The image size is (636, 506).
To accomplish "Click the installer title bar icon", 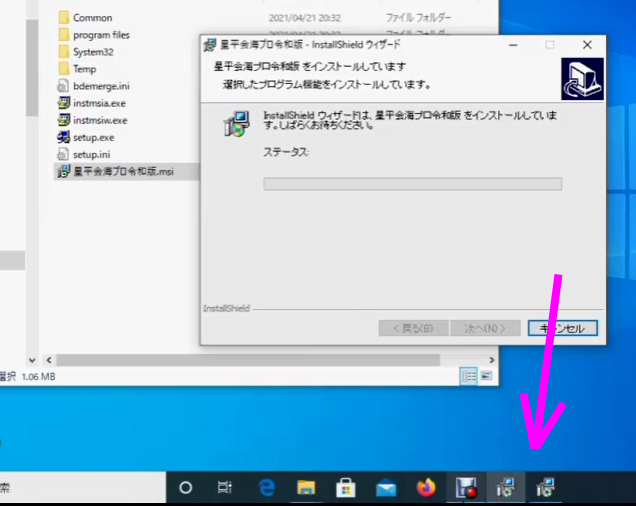I will coord(210,45).
